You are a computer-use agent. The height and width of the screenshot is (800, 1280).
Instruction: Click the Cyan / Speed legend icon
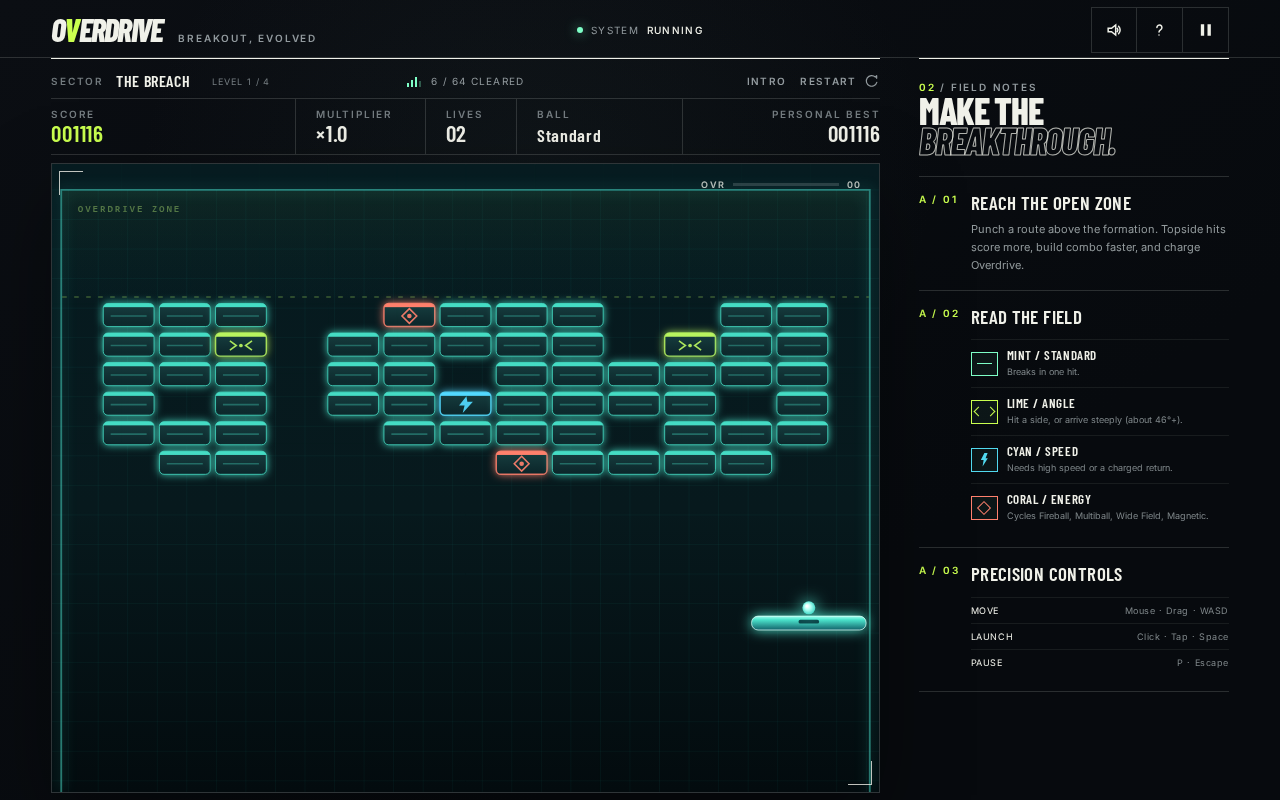tap(984, 460)
